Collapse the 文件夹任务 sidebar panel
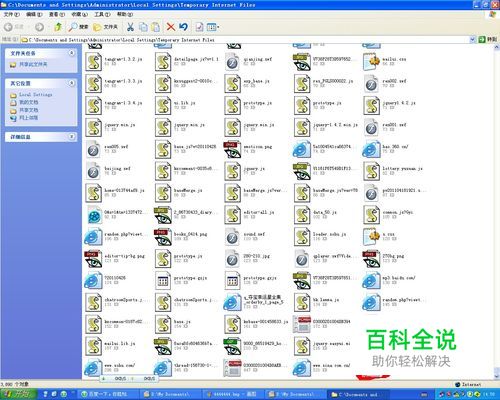This screenshot has width=500, height=400. (71, 53)
